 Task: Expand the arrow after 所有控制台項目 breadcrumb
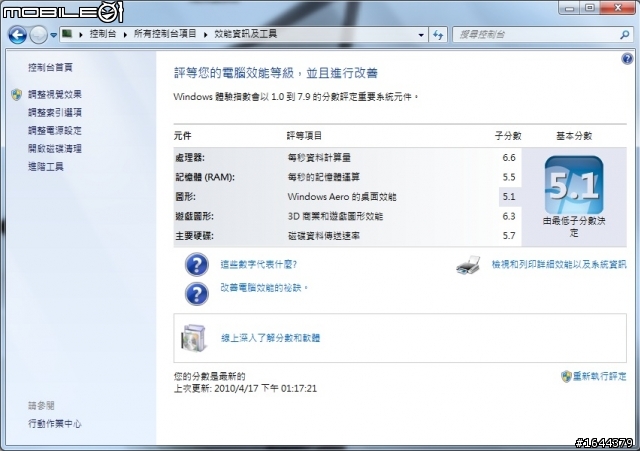pyautogui.click(x=205, y=35)
